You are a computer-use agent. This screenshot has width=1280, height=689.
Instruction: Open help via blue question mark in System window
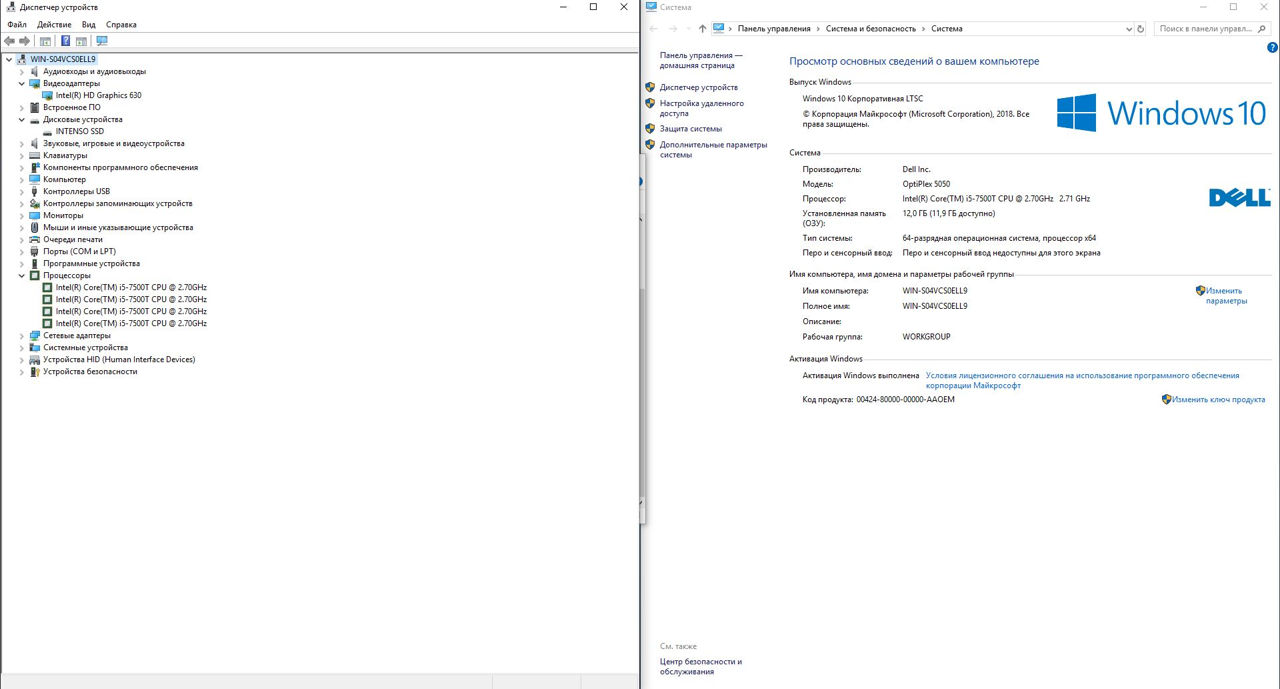[x=1271, y=48]
